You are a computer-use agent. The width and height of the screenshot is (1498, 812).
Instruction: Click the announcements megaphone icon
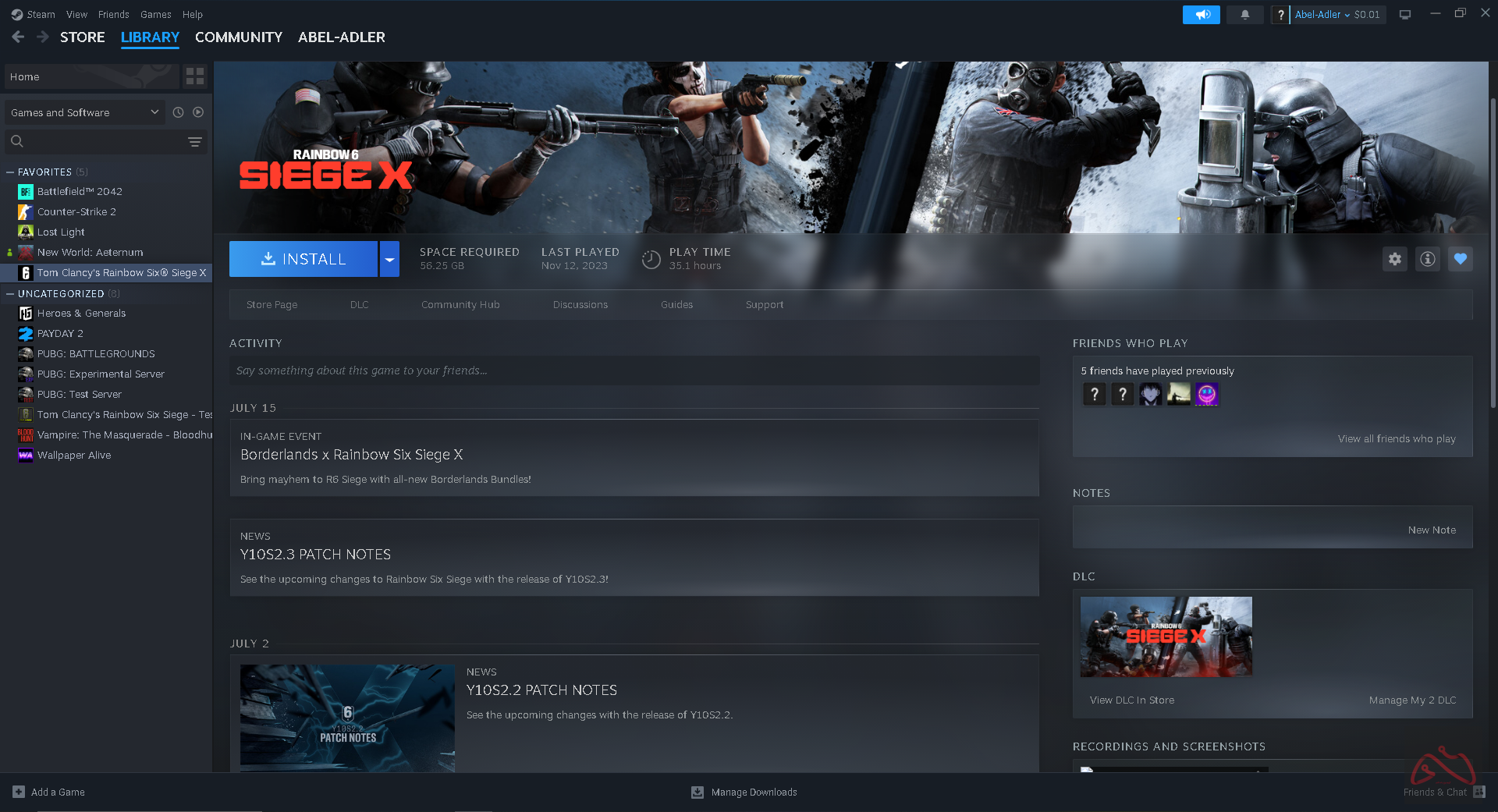coord(1201,15)
